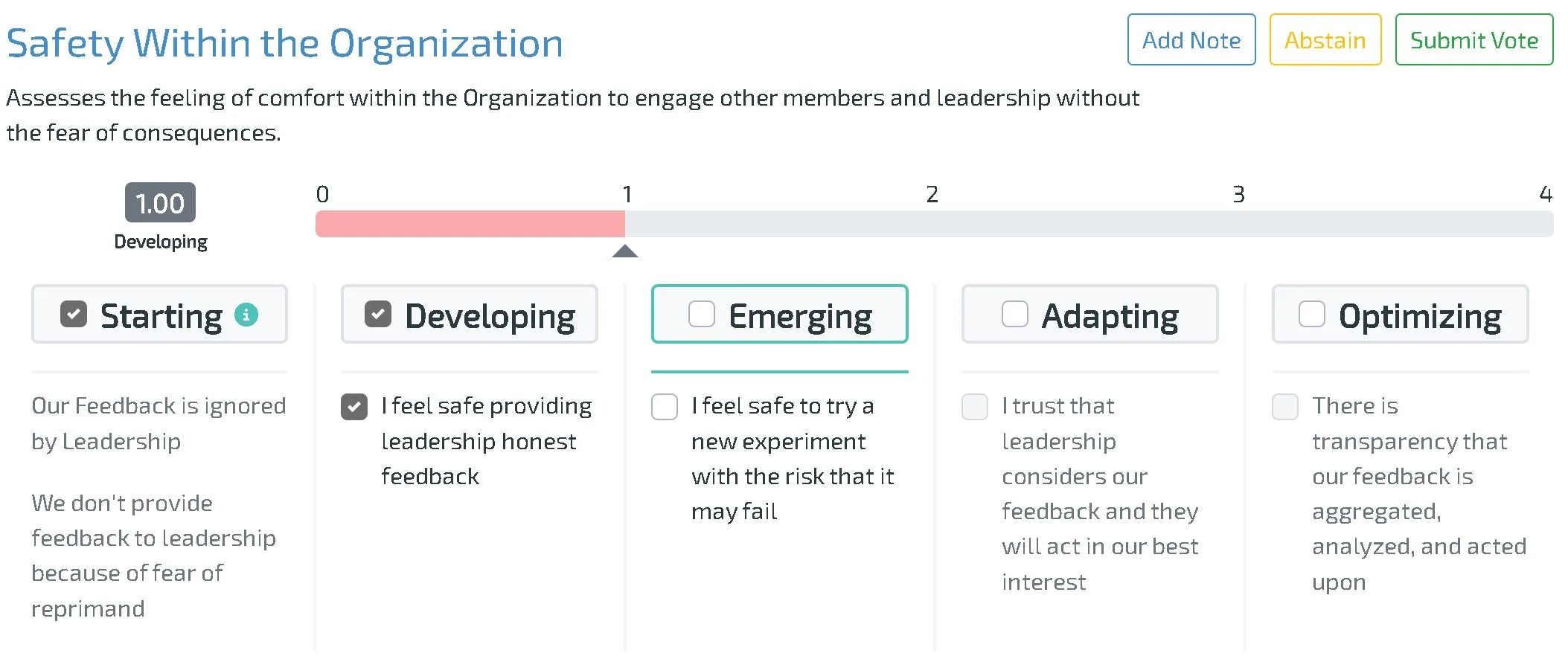The height and width of the screenshot is (656, 1568).
Task: Toggle the Starting level checkbox
Action: 74,315
